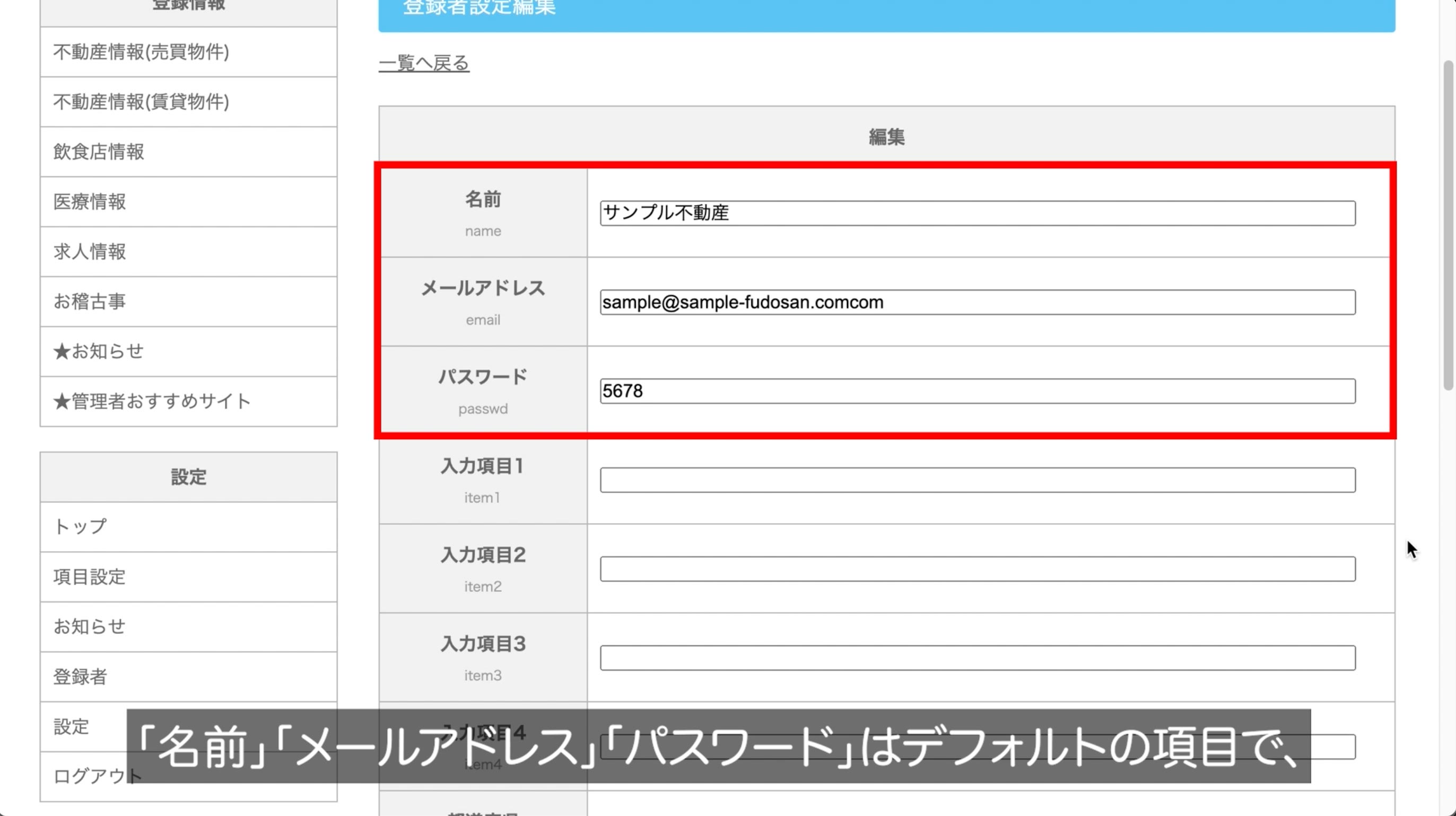
Task: Click ログアウト to log out
Action: [x=188, y=776]
